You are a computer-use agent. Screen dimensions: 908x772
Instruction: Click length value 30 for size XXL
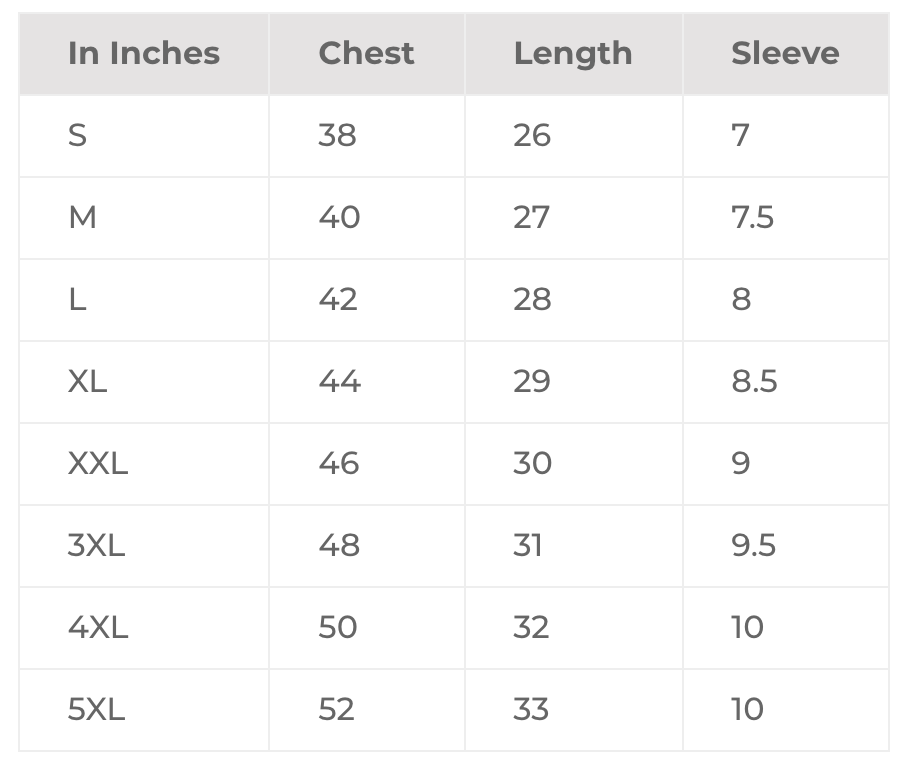pyautogui.click(x=532, y=463)
